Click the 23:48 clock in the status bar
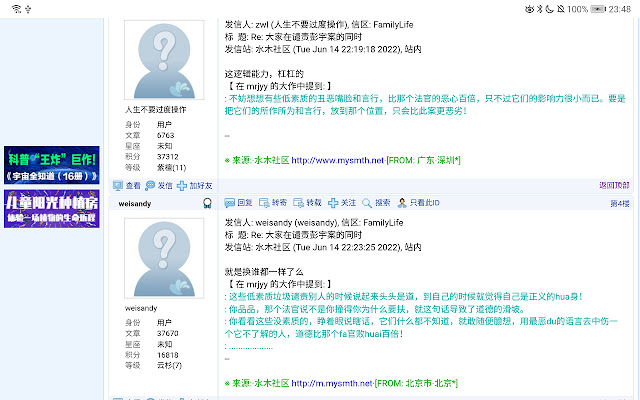This screenshot has height=400, width=640. [620, 9]
